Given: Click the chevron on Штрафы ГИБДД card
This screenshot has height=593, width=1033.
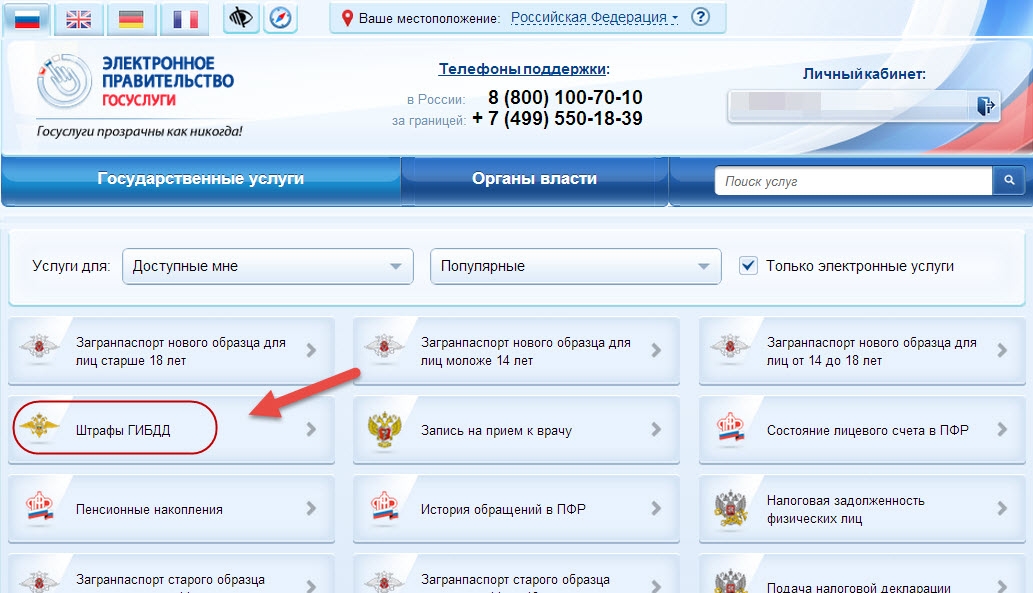Looking at the screenshot, I should pyautogui.click(x=312, y=430).
